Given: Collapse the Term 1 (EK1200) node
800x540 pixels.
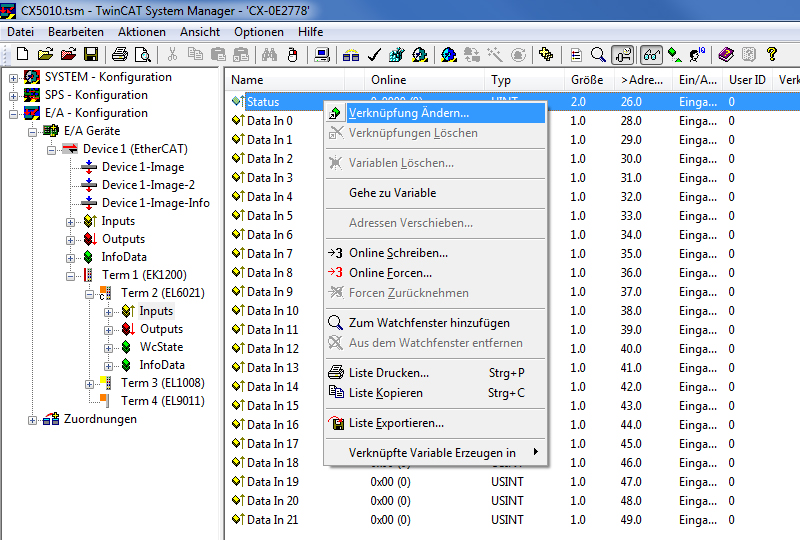Looking at the screenshot, I should 71,276.
